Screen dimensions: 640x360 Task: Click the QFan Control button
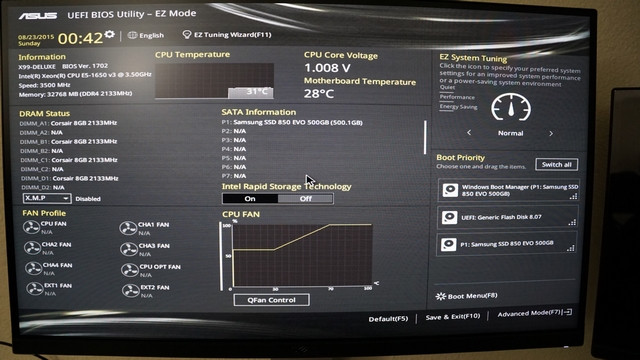pos(271,300)
